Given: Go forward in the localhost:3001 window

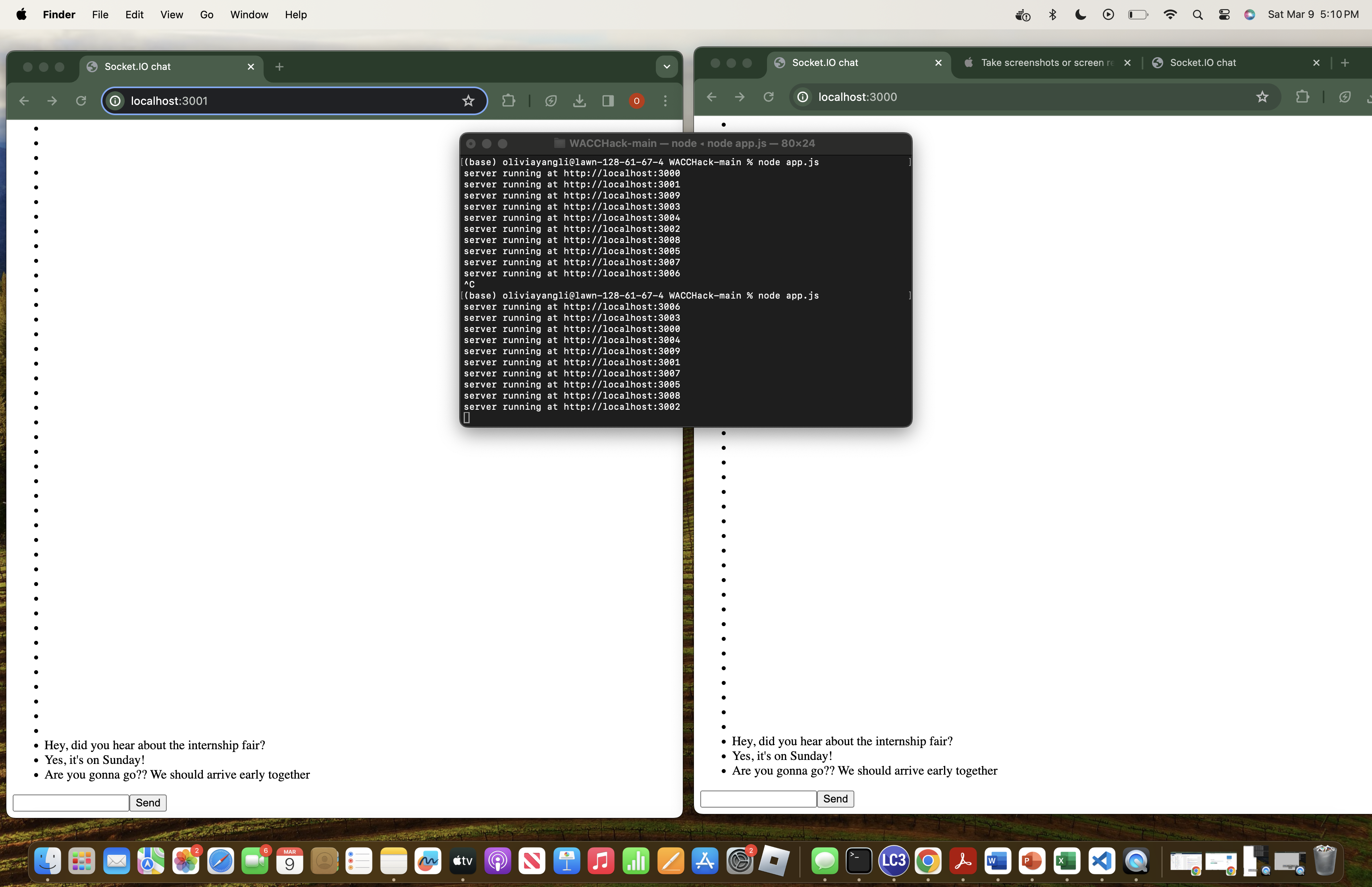Looking at the screenshot, I should click(x=52, y=101).
